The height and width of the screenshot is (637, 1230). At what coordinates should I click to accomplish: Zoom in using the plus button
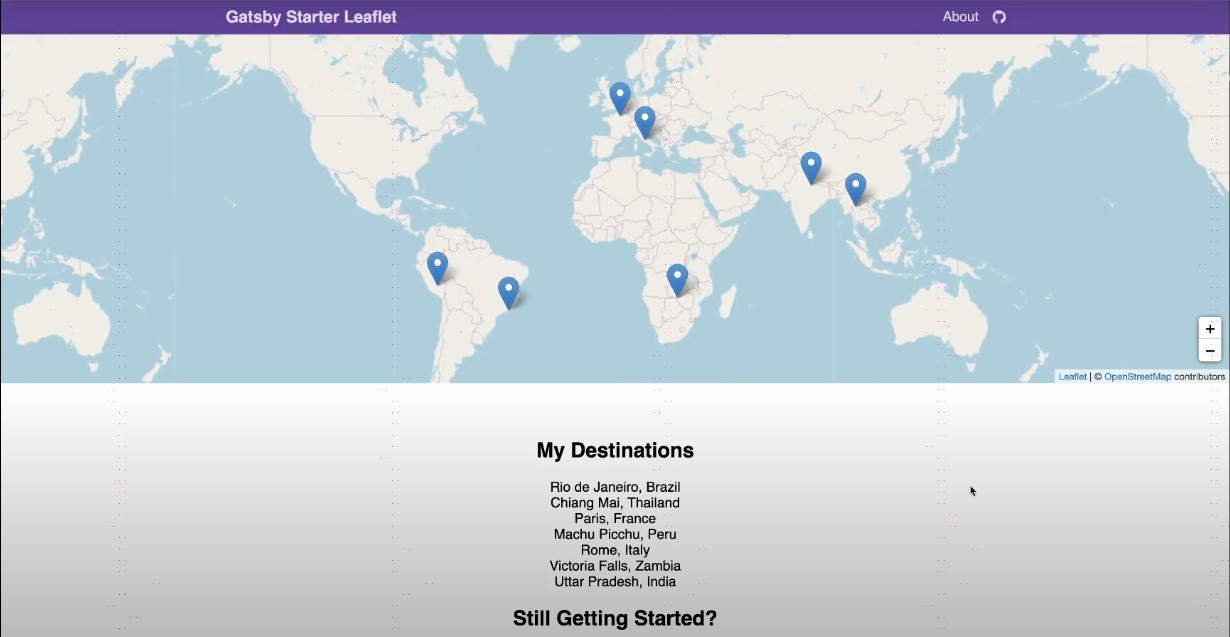pyautogui.click(x=1210, y=328)
